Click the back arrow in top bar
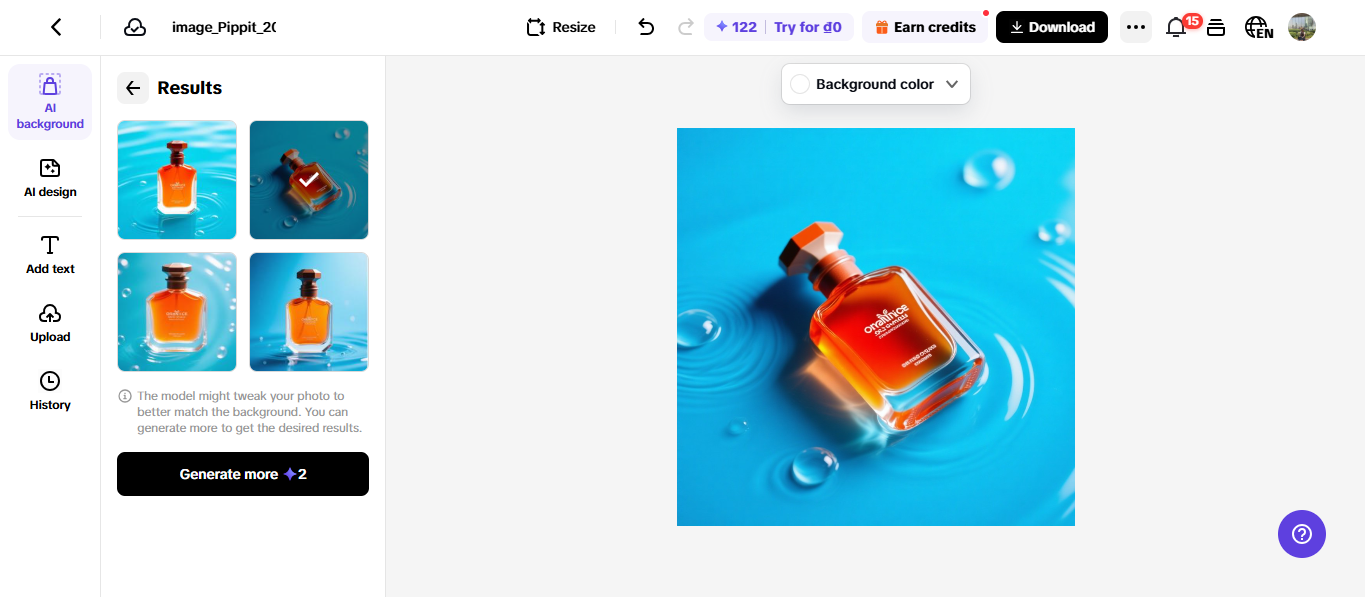This screenshot has height=597, width=1365. click(x=56, y=27)
